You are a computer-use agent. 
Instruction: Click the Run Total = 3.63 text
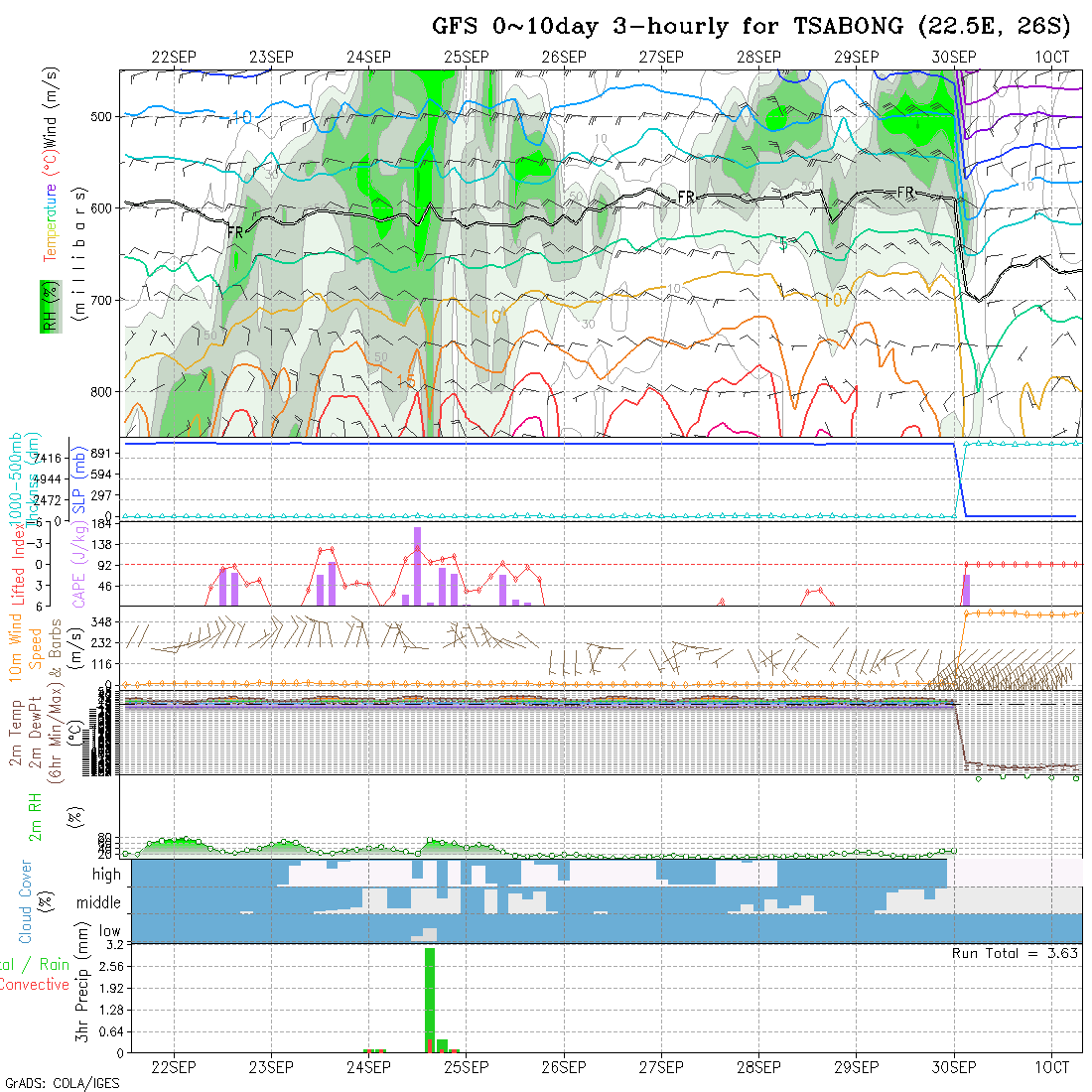pos(1015,953)
